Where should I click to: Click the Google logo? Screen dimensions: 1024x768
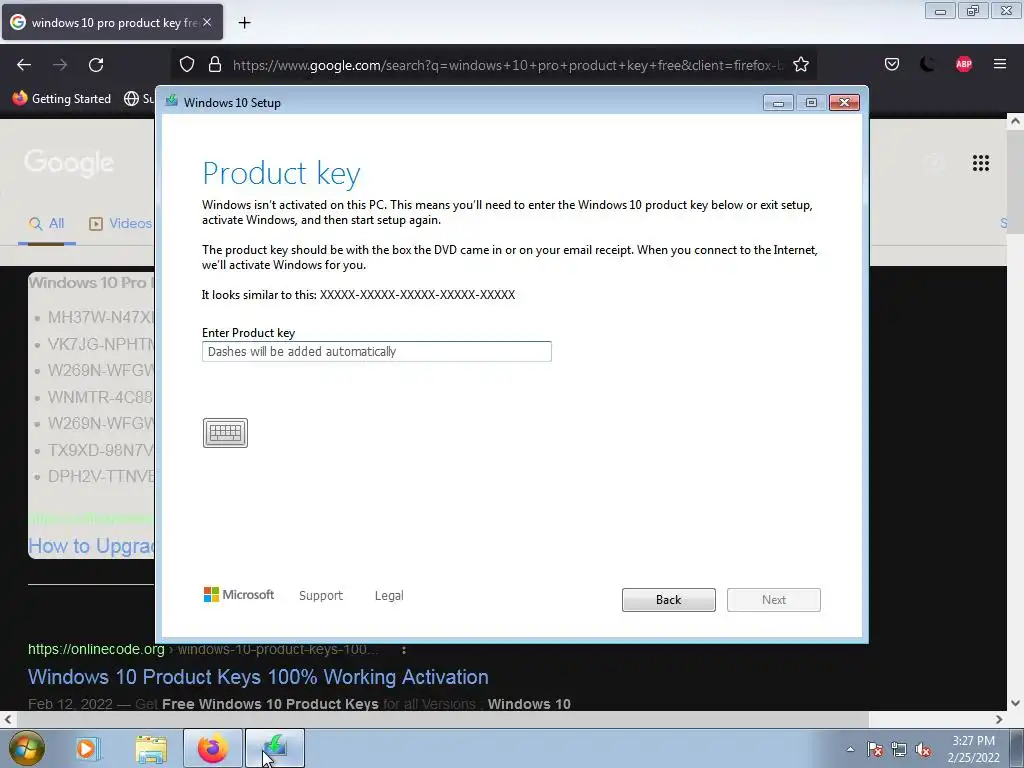click(x=69, y=163)
